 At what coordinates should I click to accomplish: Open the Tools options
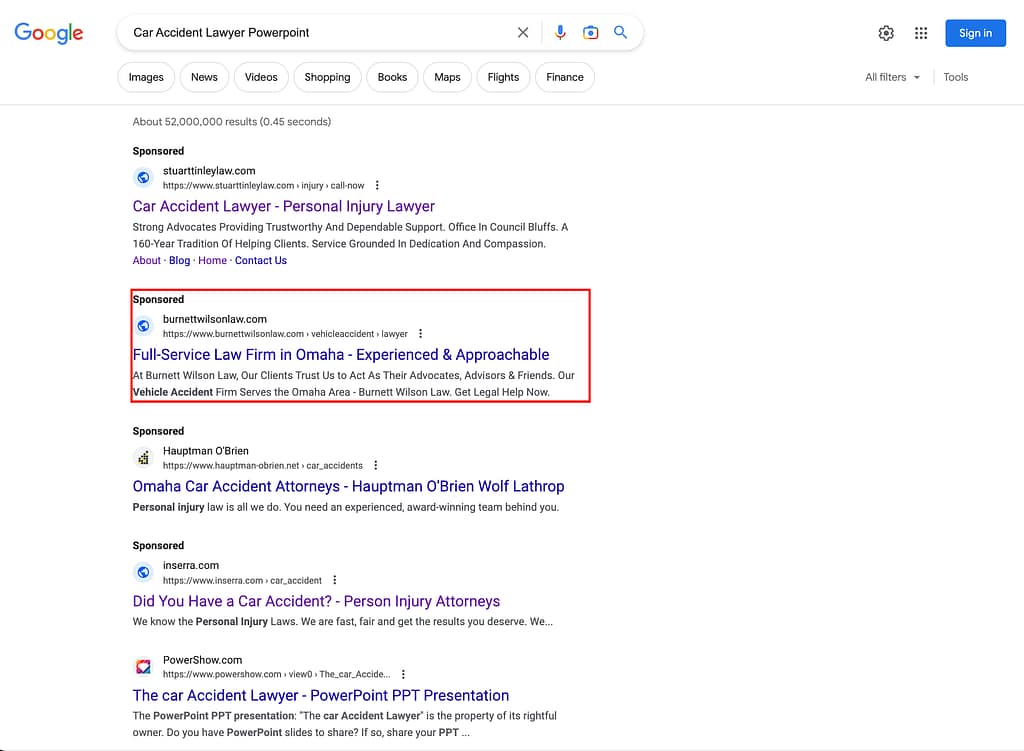click(x=955, y=77)
